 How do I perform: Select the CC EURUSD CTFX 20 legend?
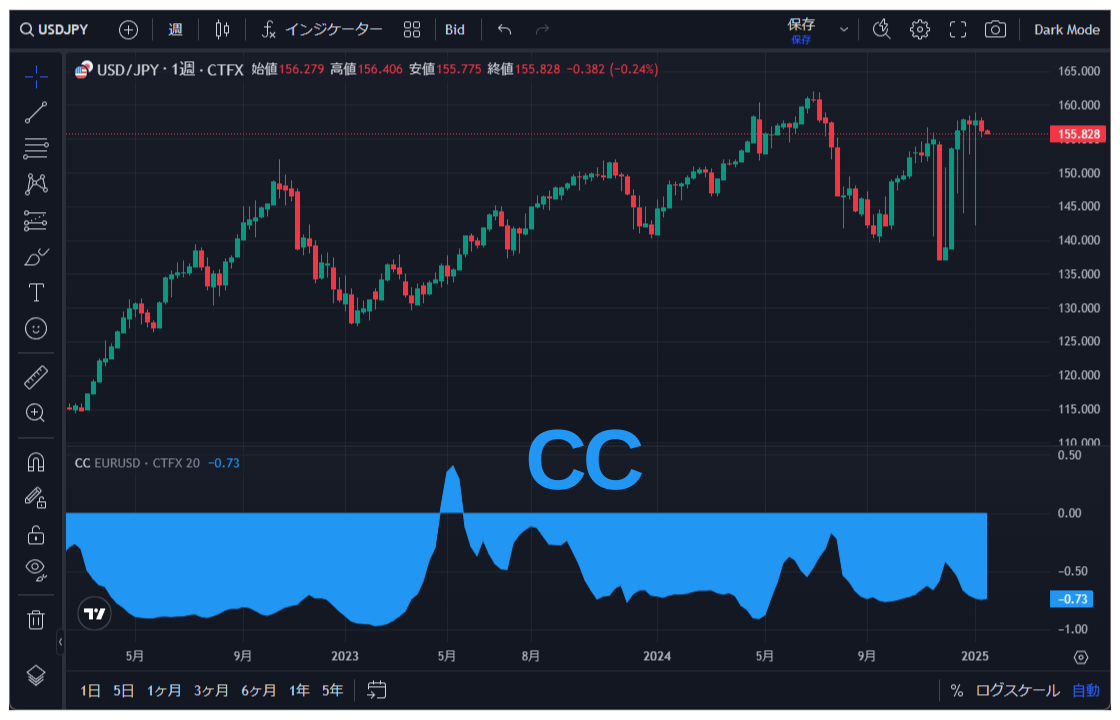[137, 464]
